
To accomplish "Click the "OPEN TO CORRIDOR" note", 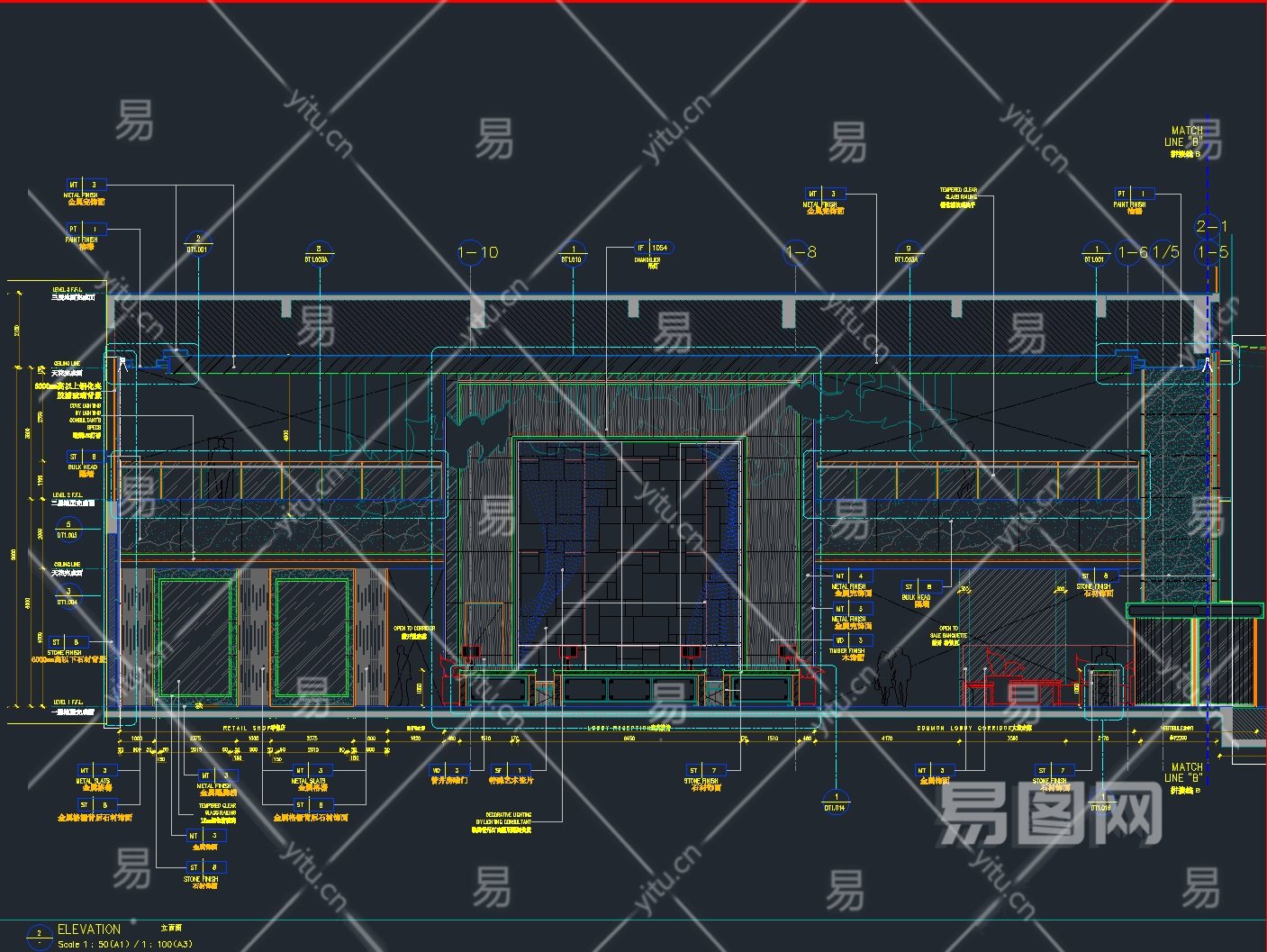I will pos(414,629).
